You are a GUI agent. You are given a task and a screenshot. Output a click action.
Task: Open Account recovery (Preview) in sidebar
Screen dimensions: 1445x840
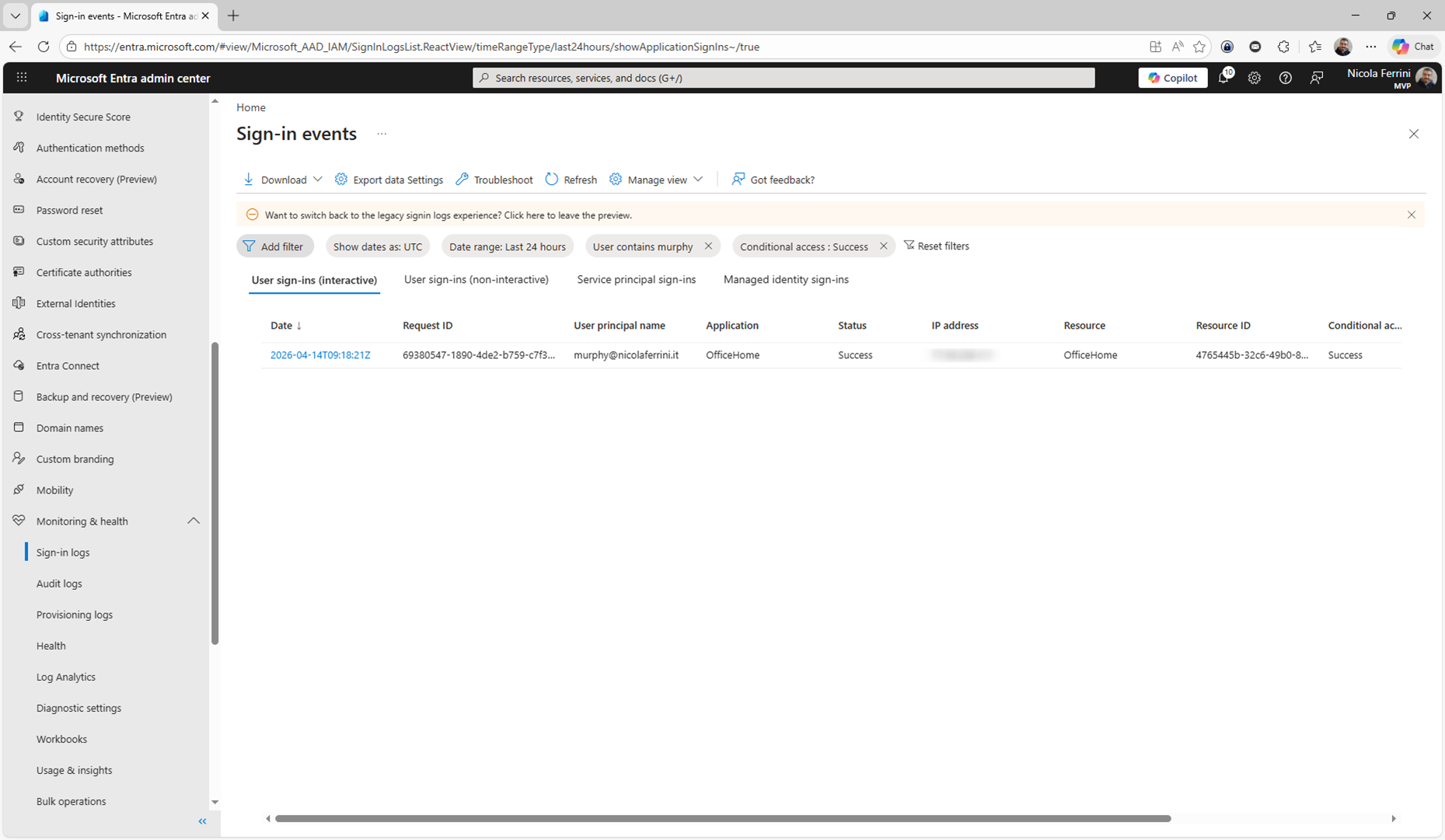click(x=96, y=179)
